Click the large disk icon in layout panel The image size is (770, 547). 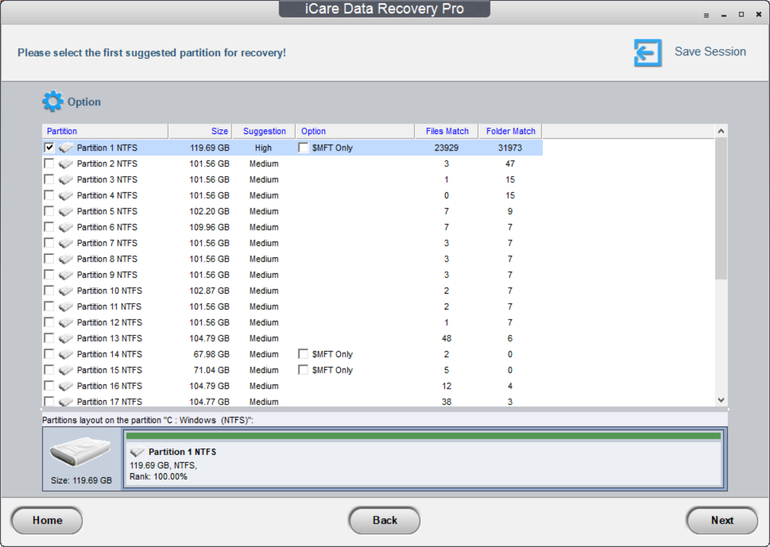81,451
